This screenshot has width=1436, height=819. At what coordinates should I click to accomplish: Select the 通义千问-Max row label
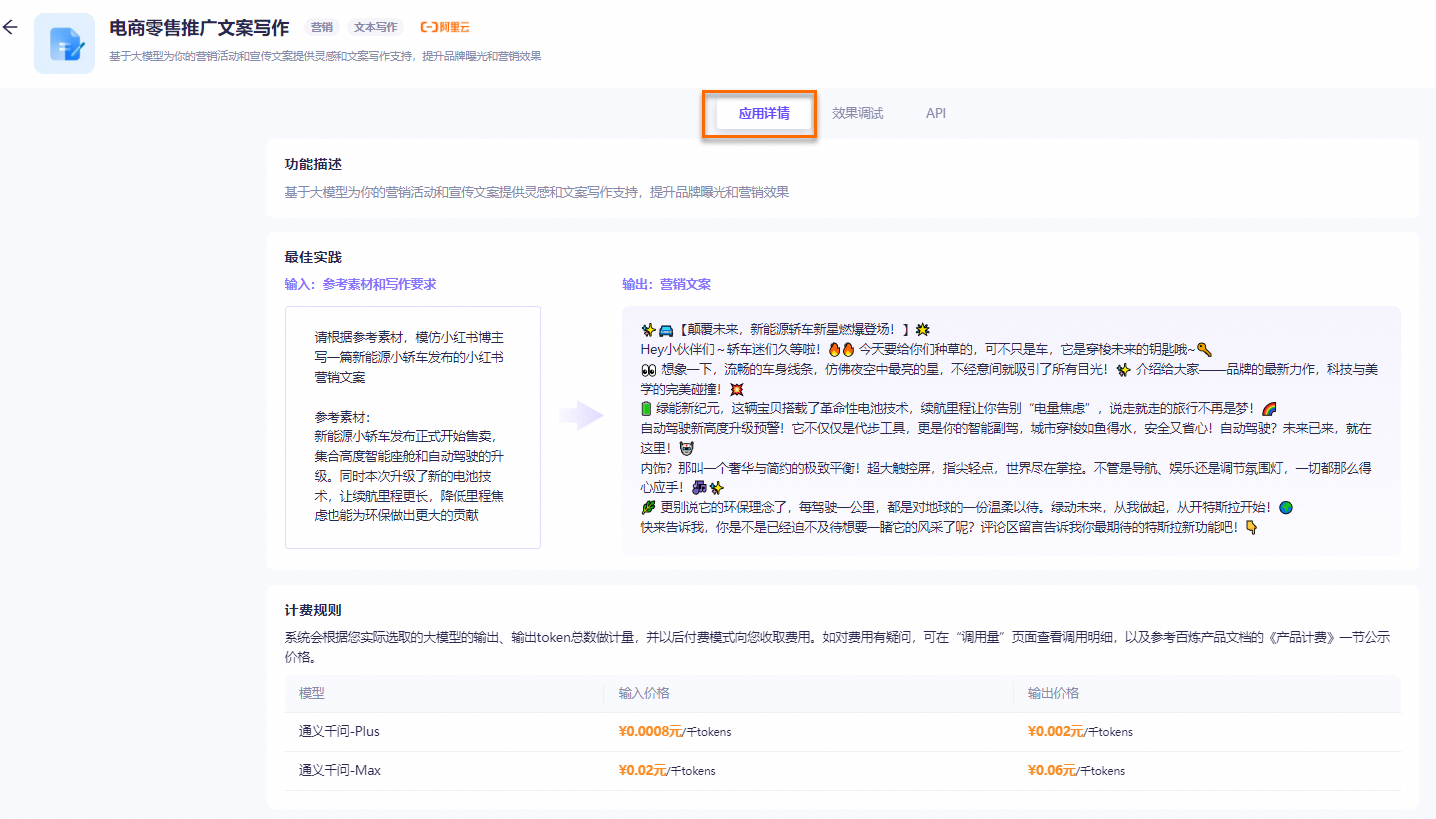click(x=340, y=770)
